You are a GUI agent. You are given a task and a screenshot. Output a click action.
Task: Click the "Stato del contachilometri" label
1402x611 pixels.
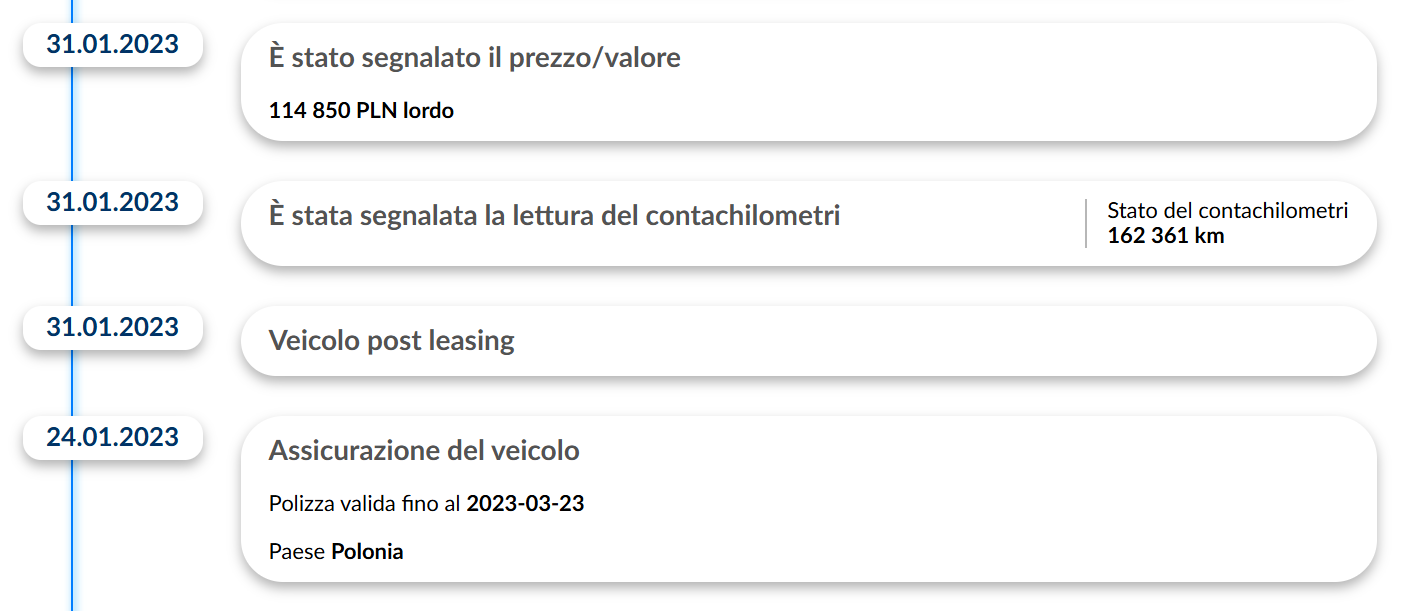tap(1227, 211)
